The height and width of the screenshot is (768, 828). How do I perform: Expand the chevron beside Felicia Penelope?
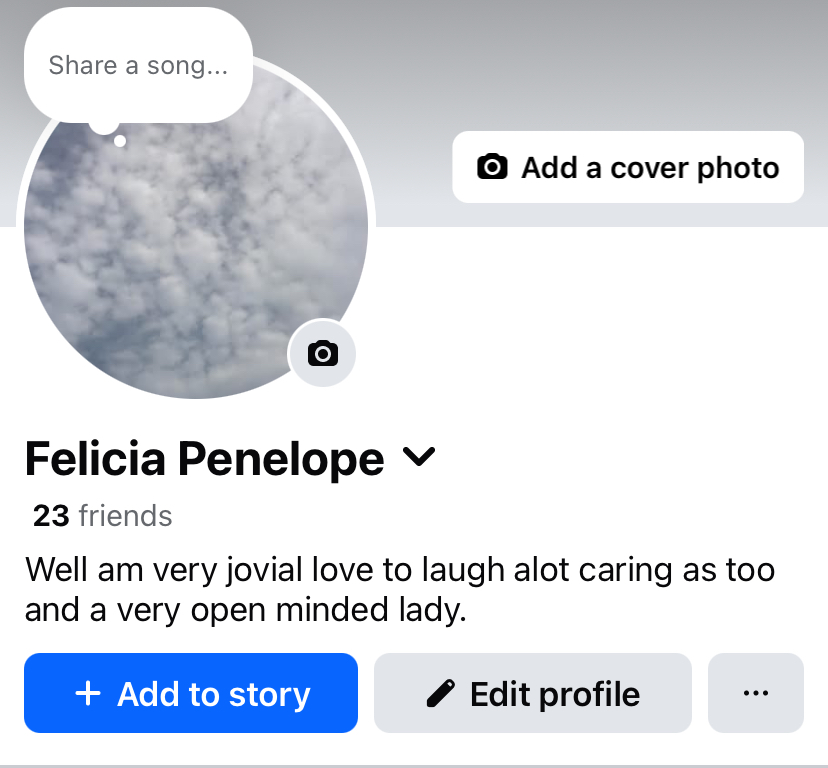[x=419, y=458]
